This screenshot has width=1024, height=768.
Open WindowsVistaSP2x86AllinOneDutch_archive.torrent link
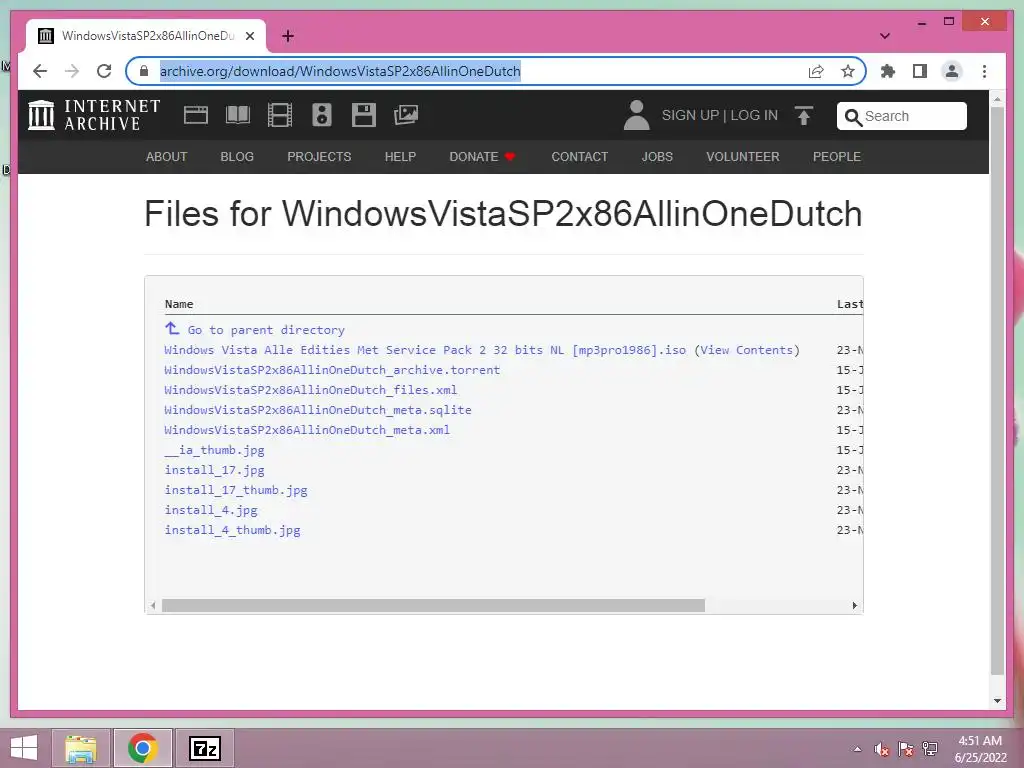[332, 370]
